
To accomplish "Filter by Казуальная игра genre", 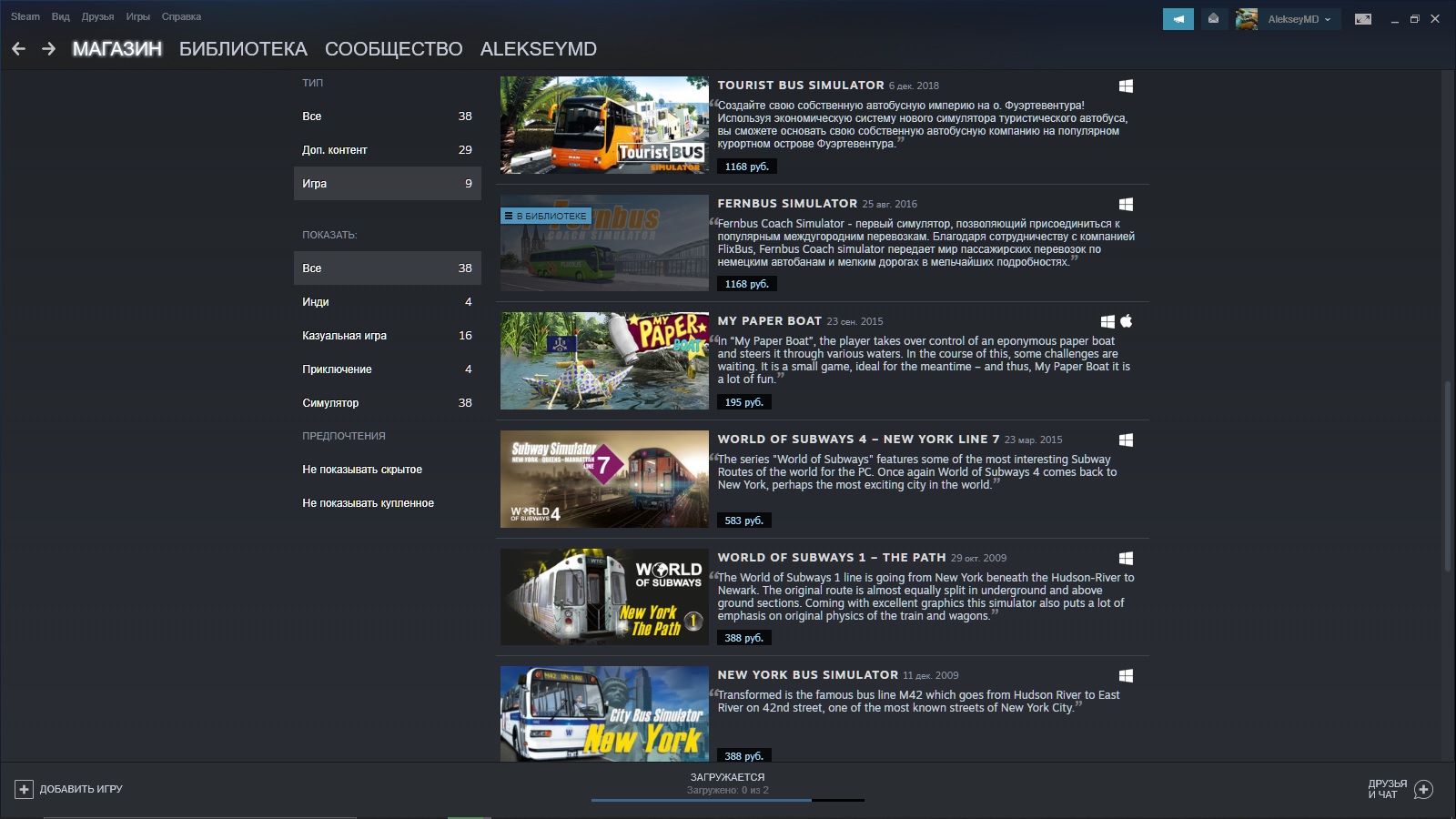I will (x=388, y=336).
